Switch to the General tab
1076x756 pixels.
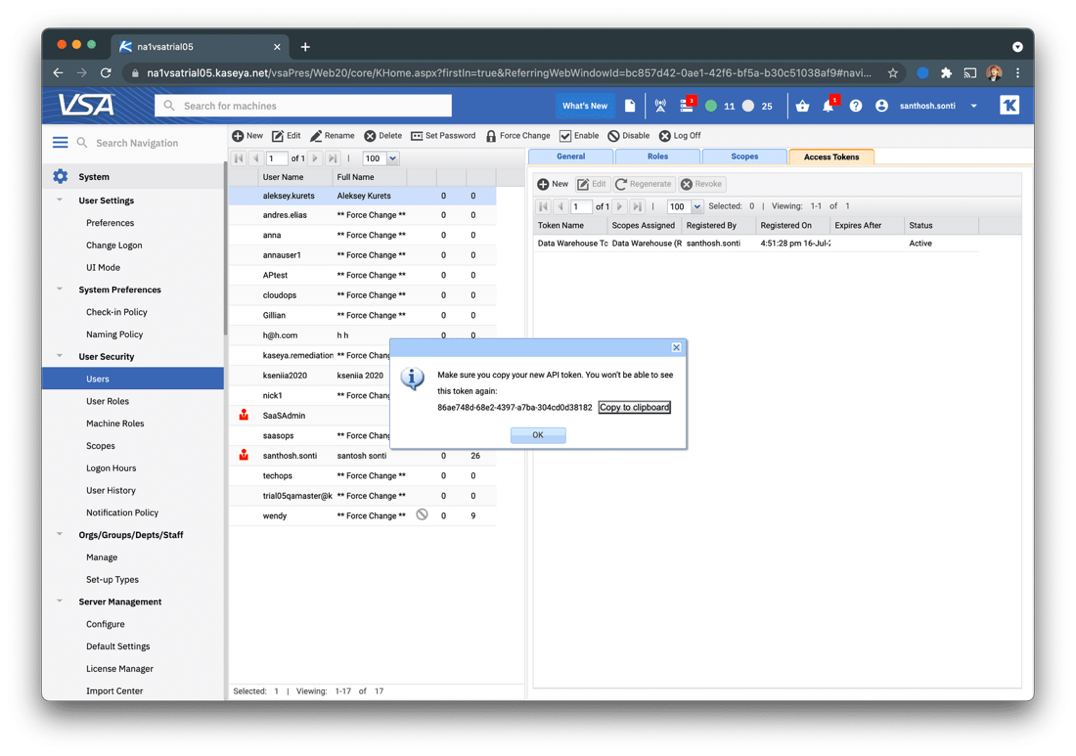point(571,156)
